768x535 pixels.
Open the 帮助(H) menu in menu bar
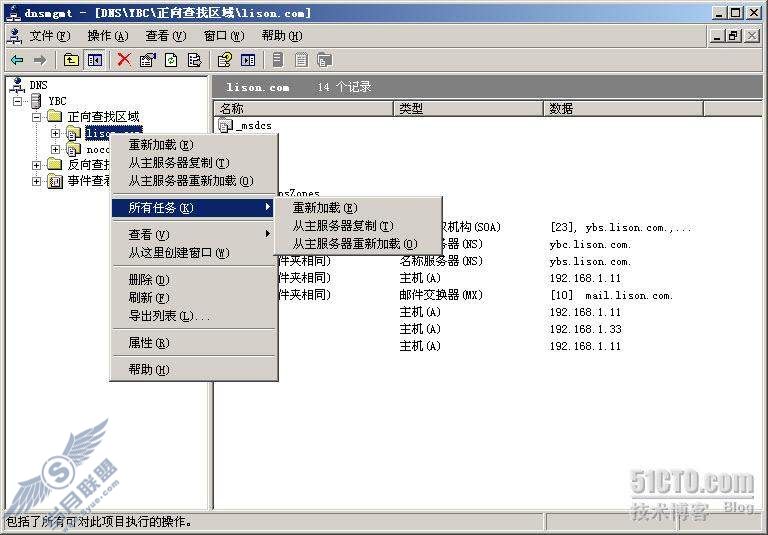click(282, 36)
